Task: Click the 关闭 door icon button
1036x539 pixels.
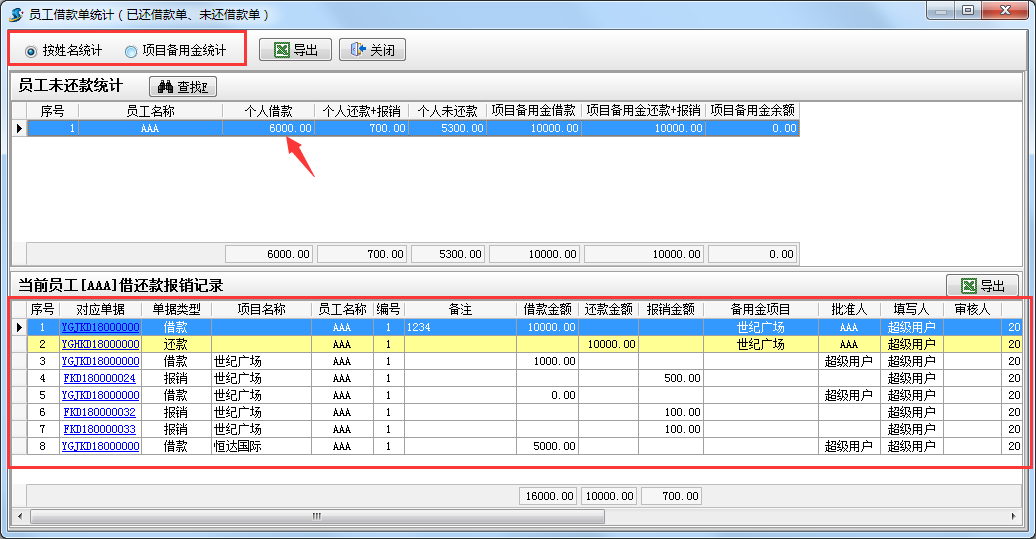Action: click(x=357, y=50)
